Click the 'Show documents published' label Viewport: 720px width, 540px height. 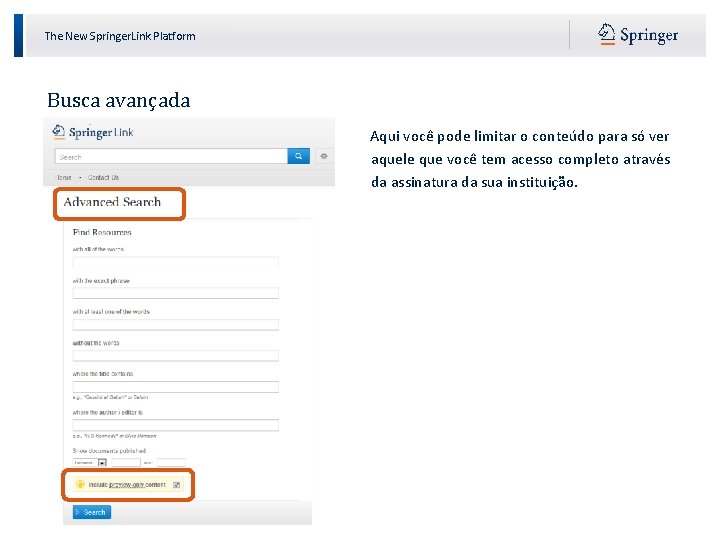click(109, 451)
